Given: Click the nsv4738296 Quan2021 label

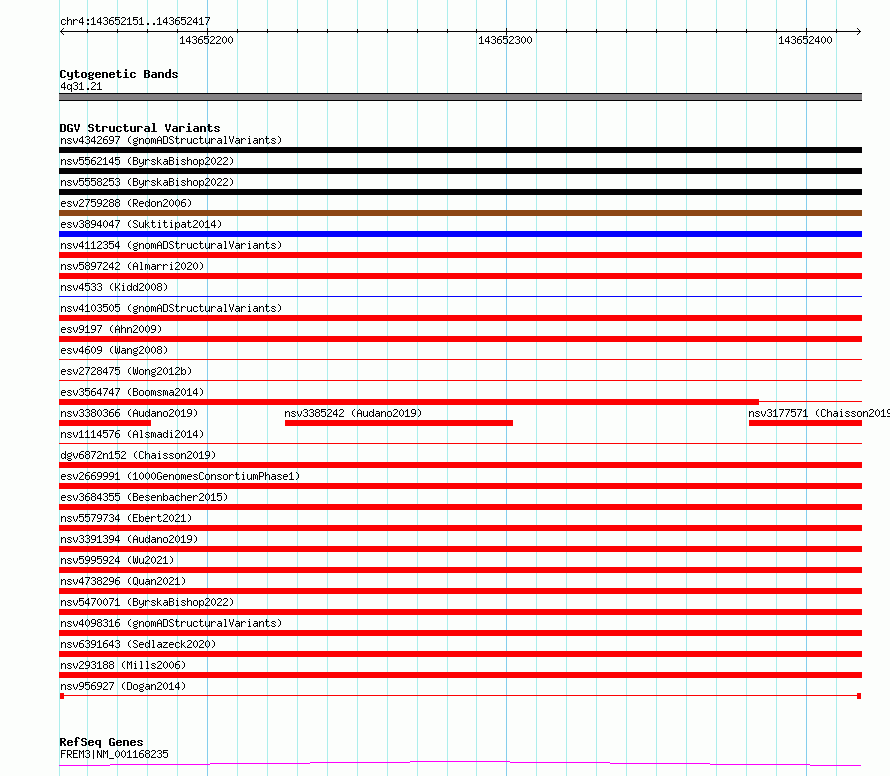Looking at the screenshot, I should [123, 581].
